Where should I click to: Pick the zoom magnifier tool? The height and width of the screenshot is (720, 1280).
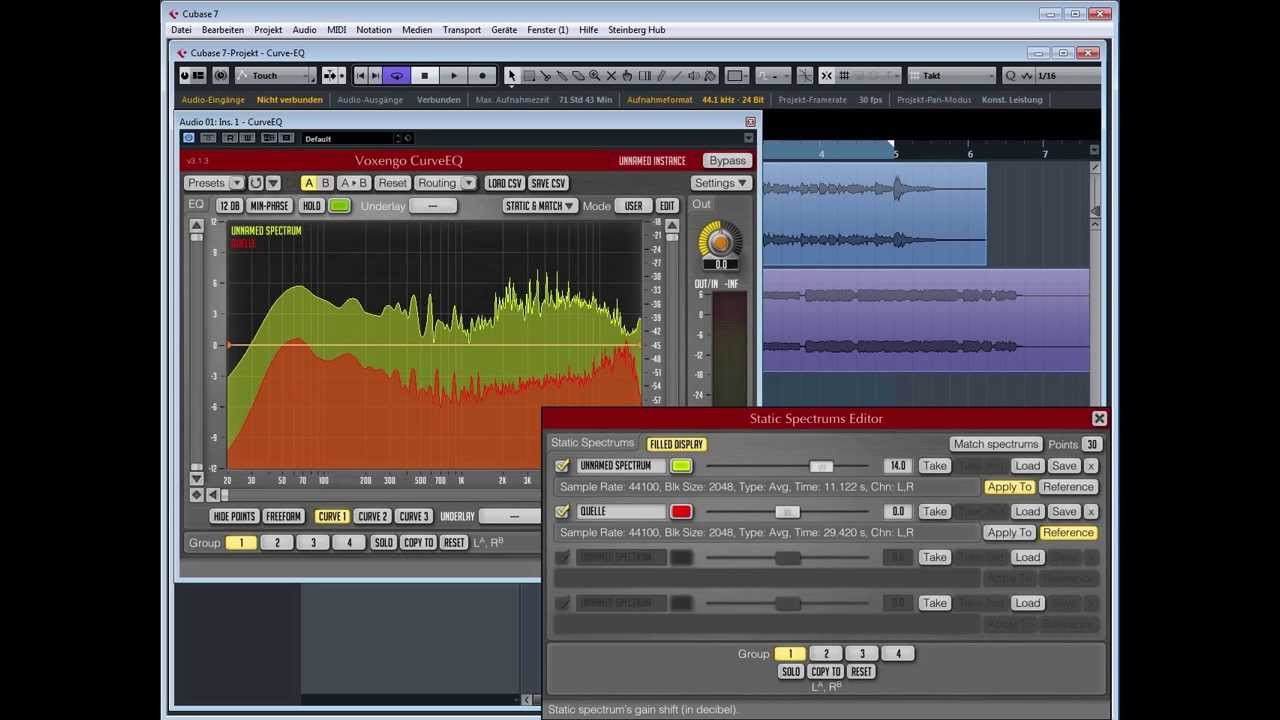(x=595, y=76)
